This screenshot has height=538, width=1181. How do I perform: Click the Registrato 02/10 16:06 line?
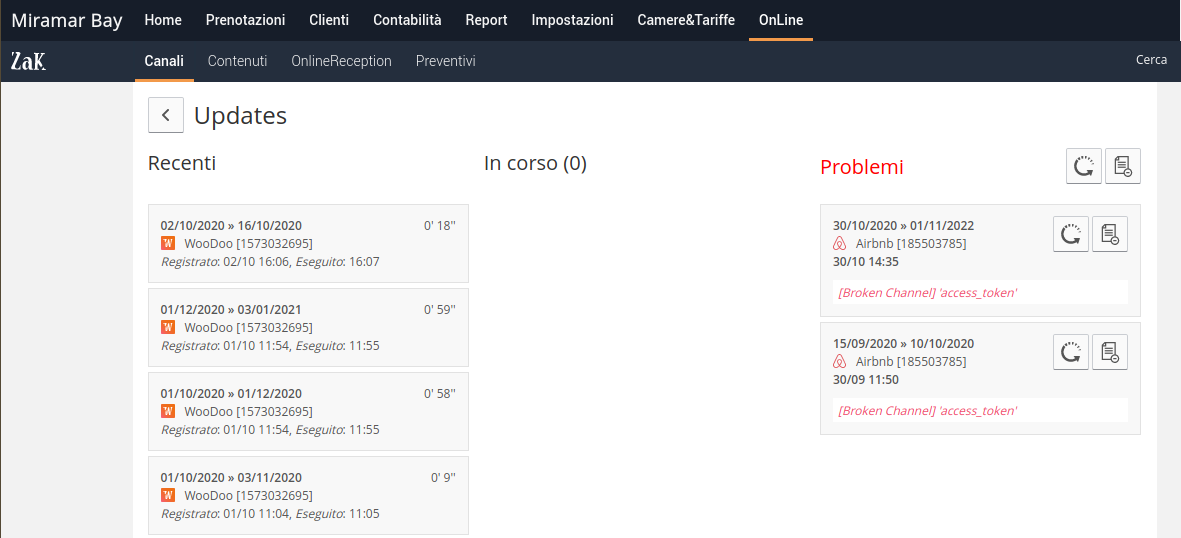pyautogui.click(x=270, y=261)
